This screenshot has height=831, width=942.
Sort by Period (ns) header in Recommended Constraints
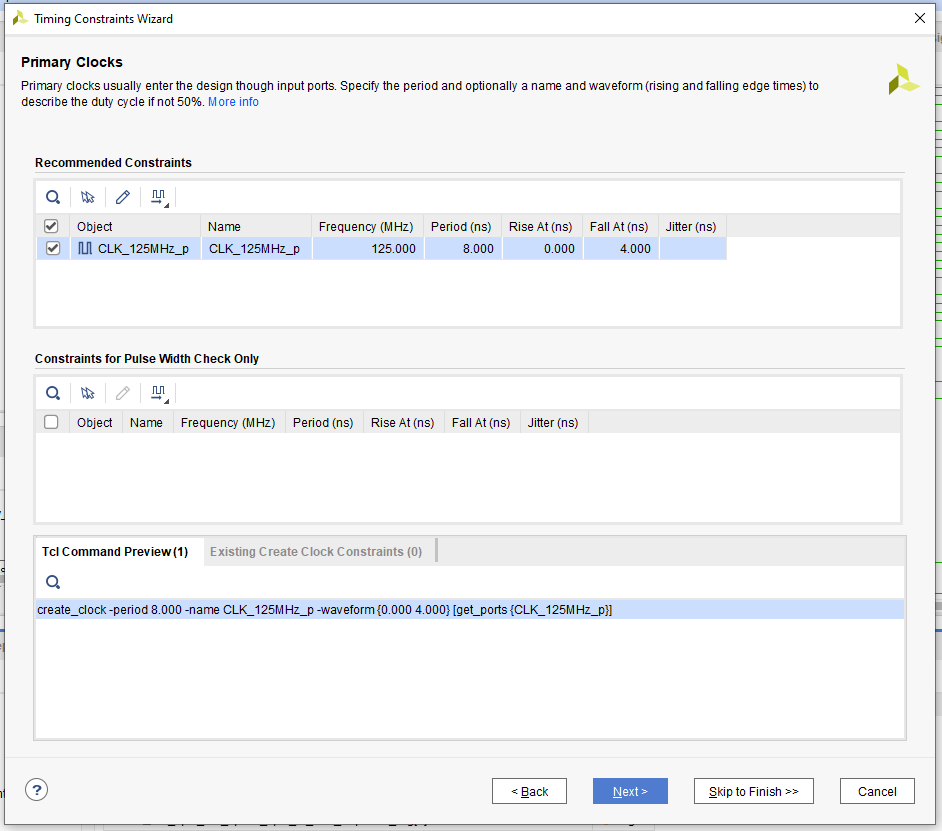point(463,227)
